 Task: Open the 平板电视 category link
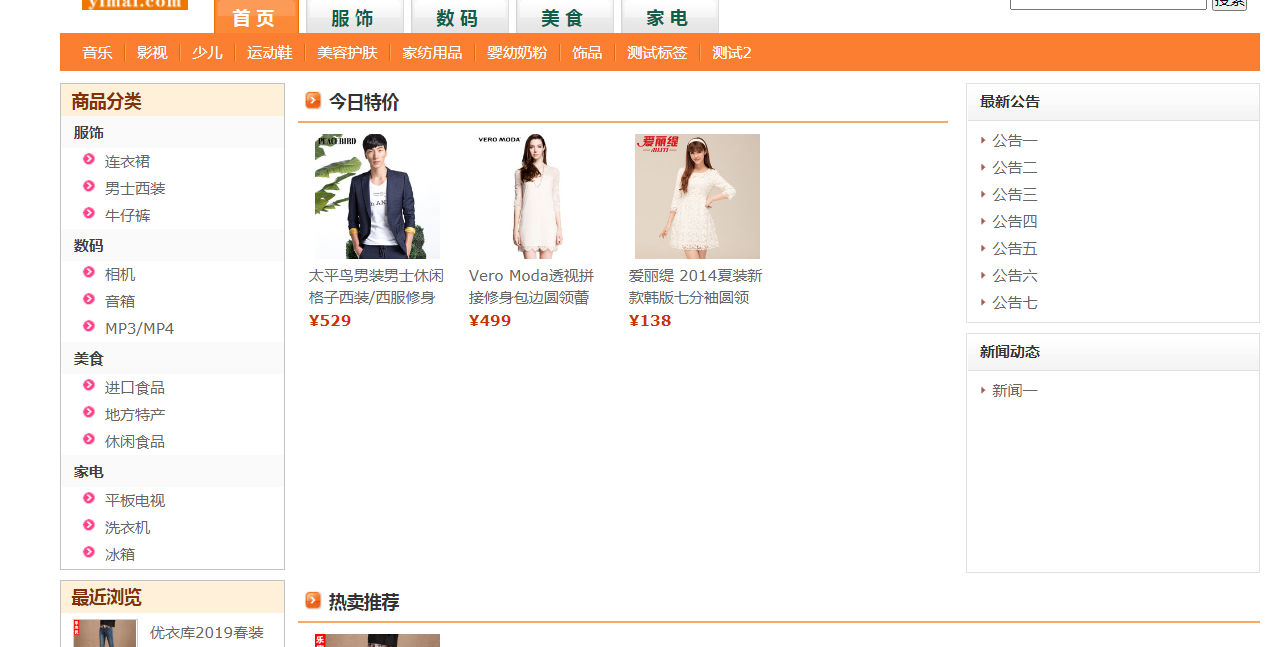(x=135, y=500)
